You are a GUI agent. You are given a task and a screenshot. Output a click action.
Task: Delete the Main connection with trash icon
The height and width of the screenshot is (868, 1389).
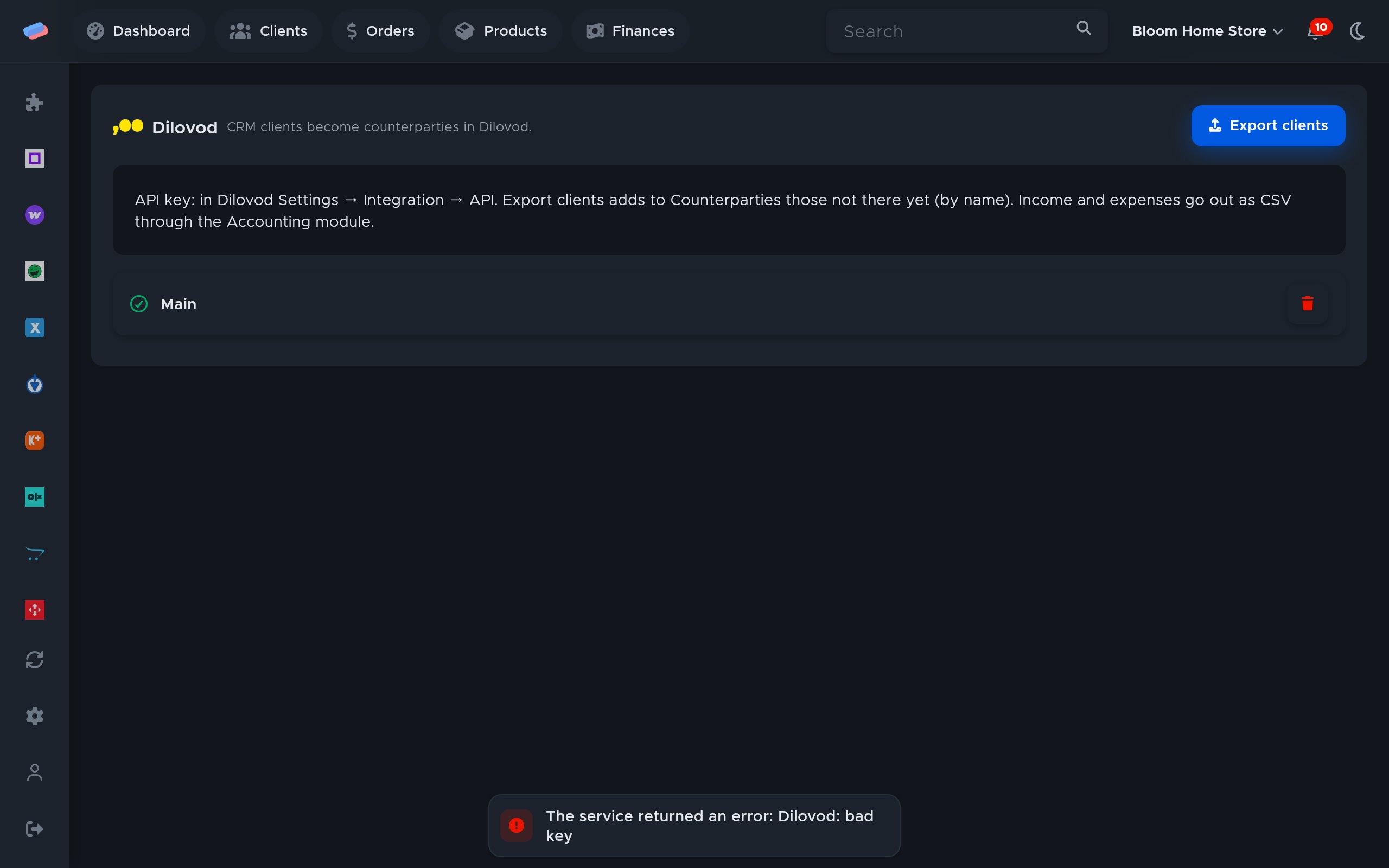[1308, 303]
